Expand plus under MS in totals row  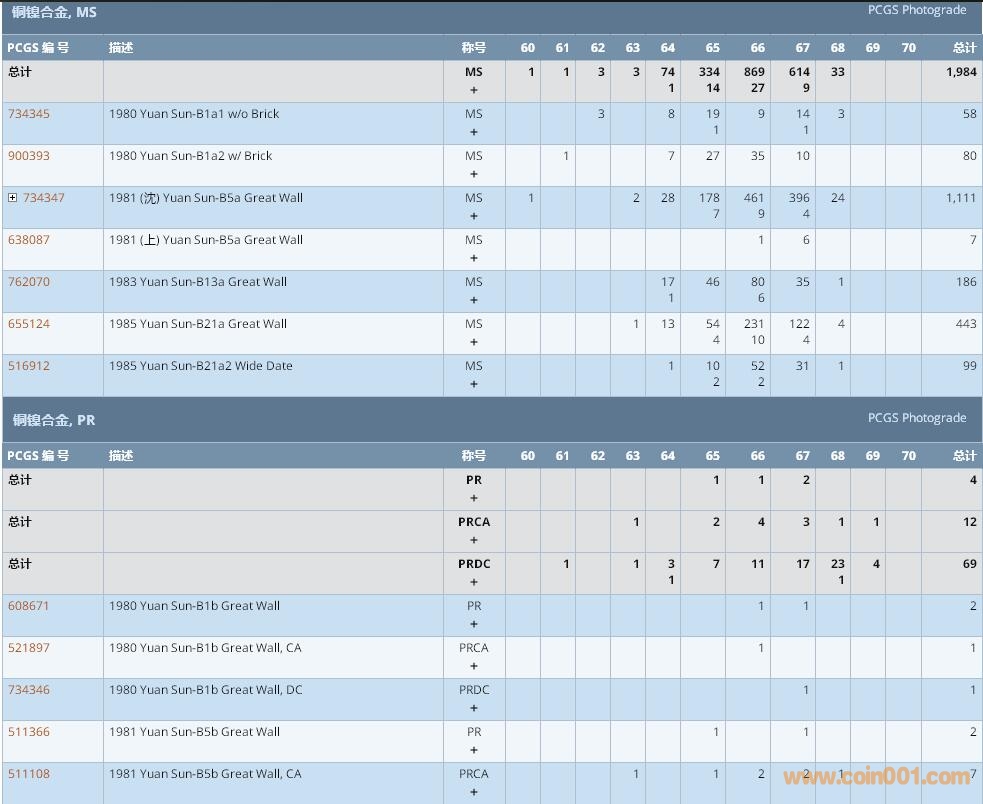(x=474, y=90)
